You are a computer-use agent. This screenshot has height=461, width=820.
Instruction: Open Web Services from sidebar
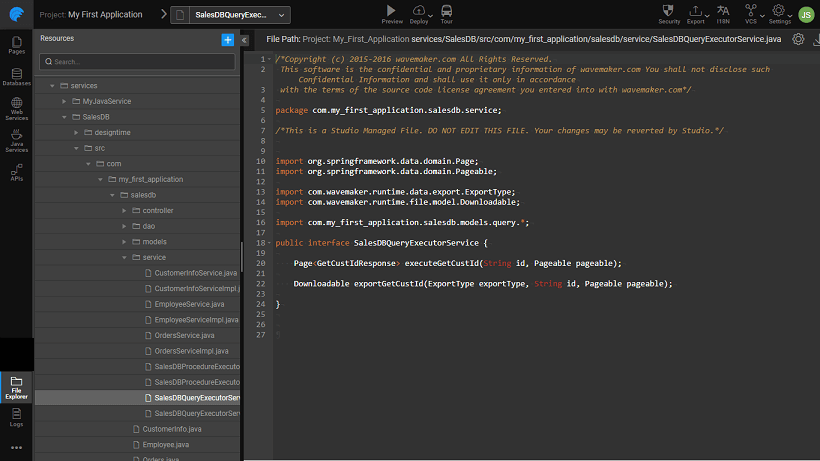click(16, 109)
